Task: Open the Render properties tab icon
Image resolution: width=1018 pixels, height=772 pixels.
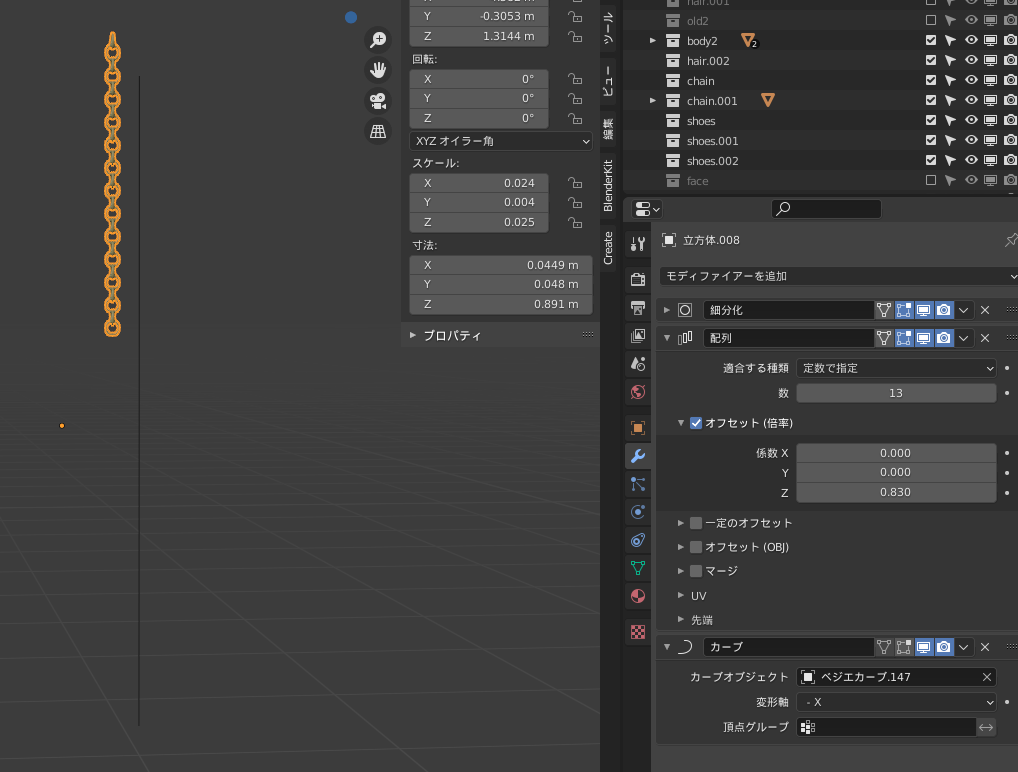Action: click(638, 280)
